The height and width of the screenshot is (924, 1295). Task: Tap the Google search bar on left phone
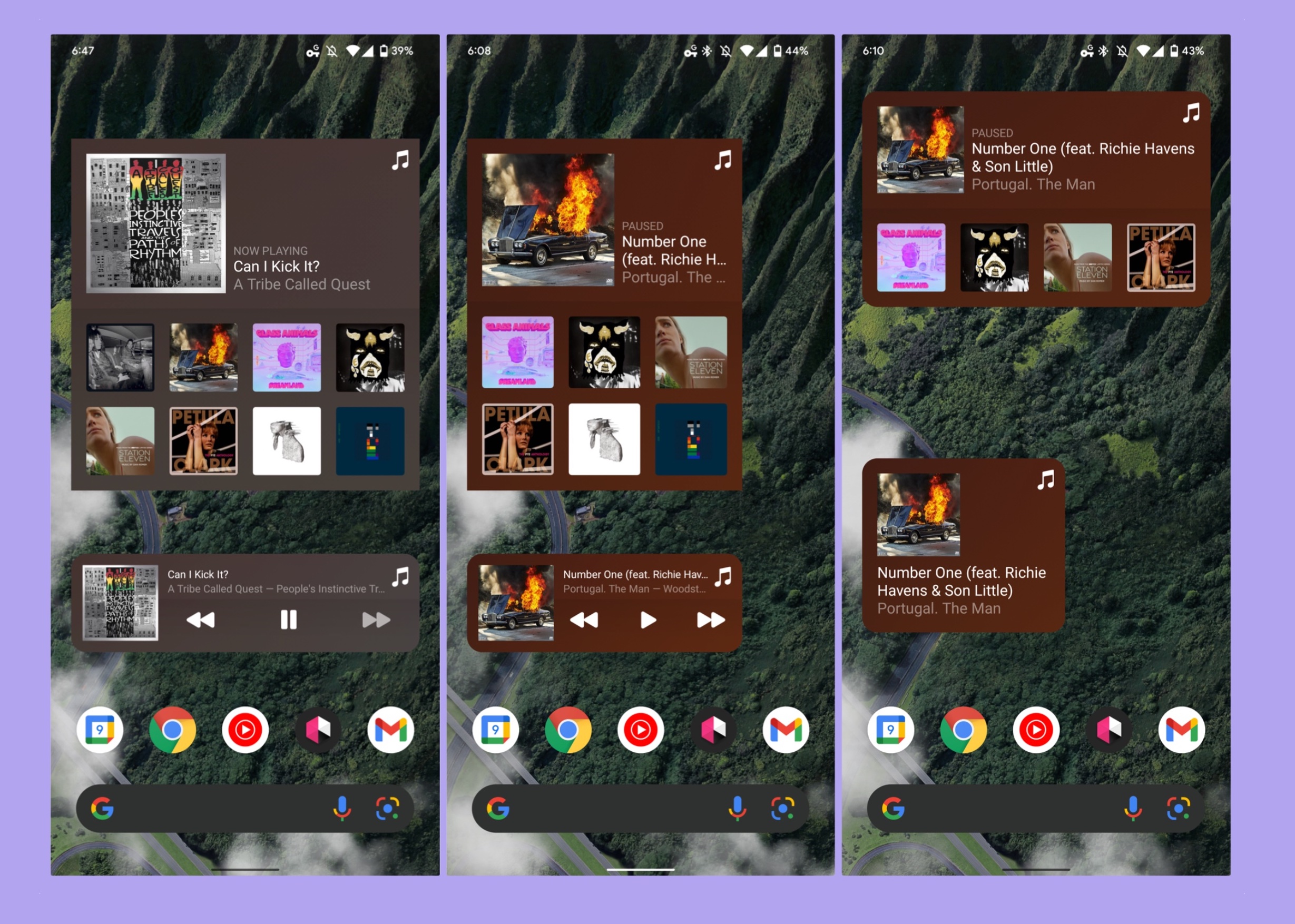click(x=245, y=809)
